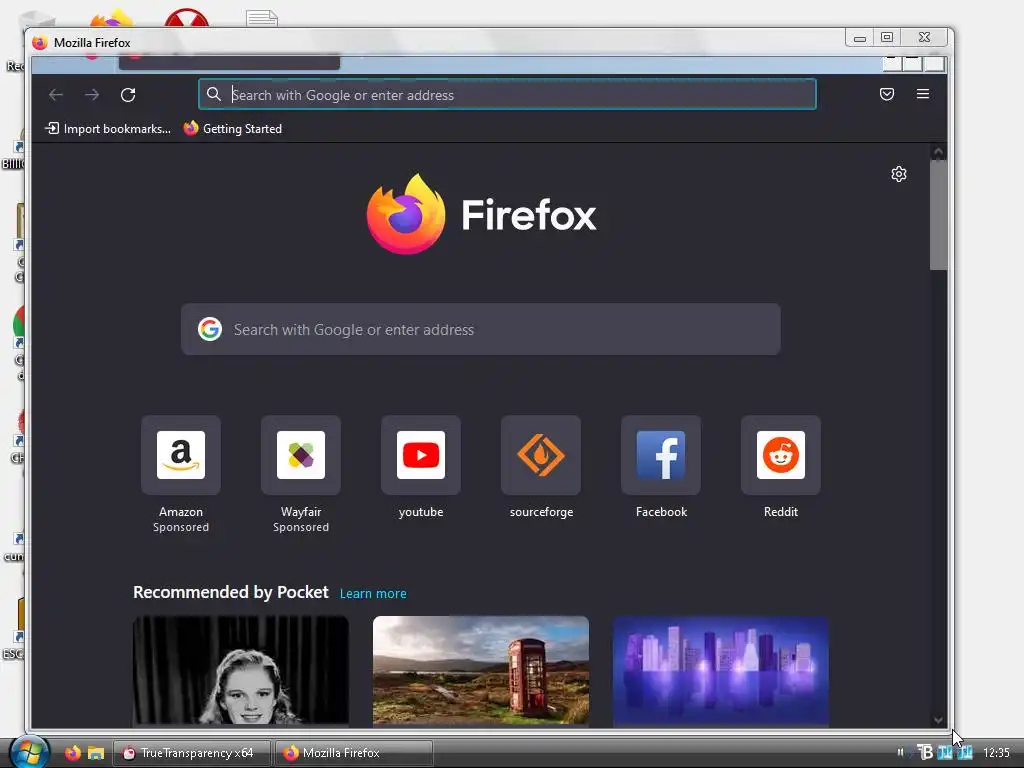
Task: Click the vertical scrollbar thumb
Action: (x=938, y=215)
